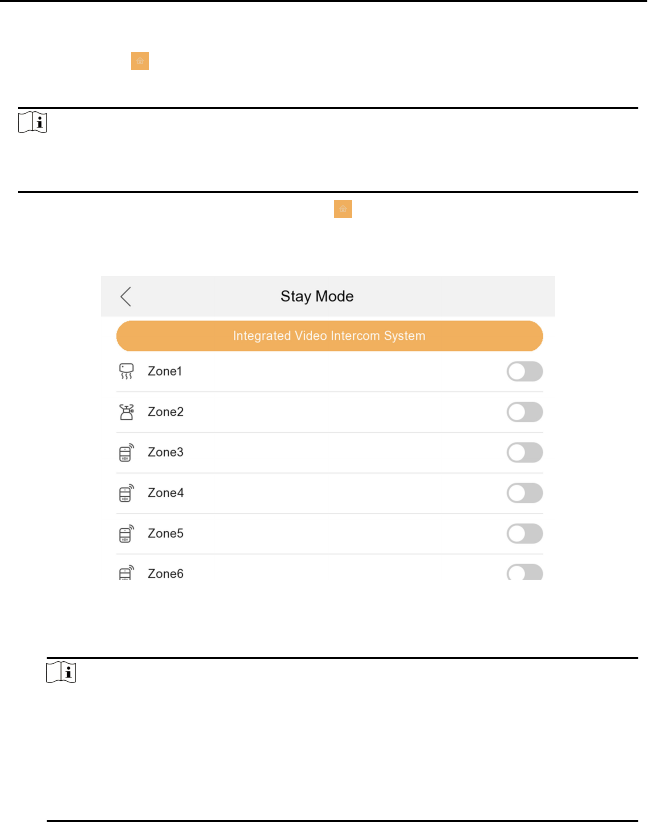Select the Zone5 text label
Screen dimensions: 648x822
click(x=165, y=534)
